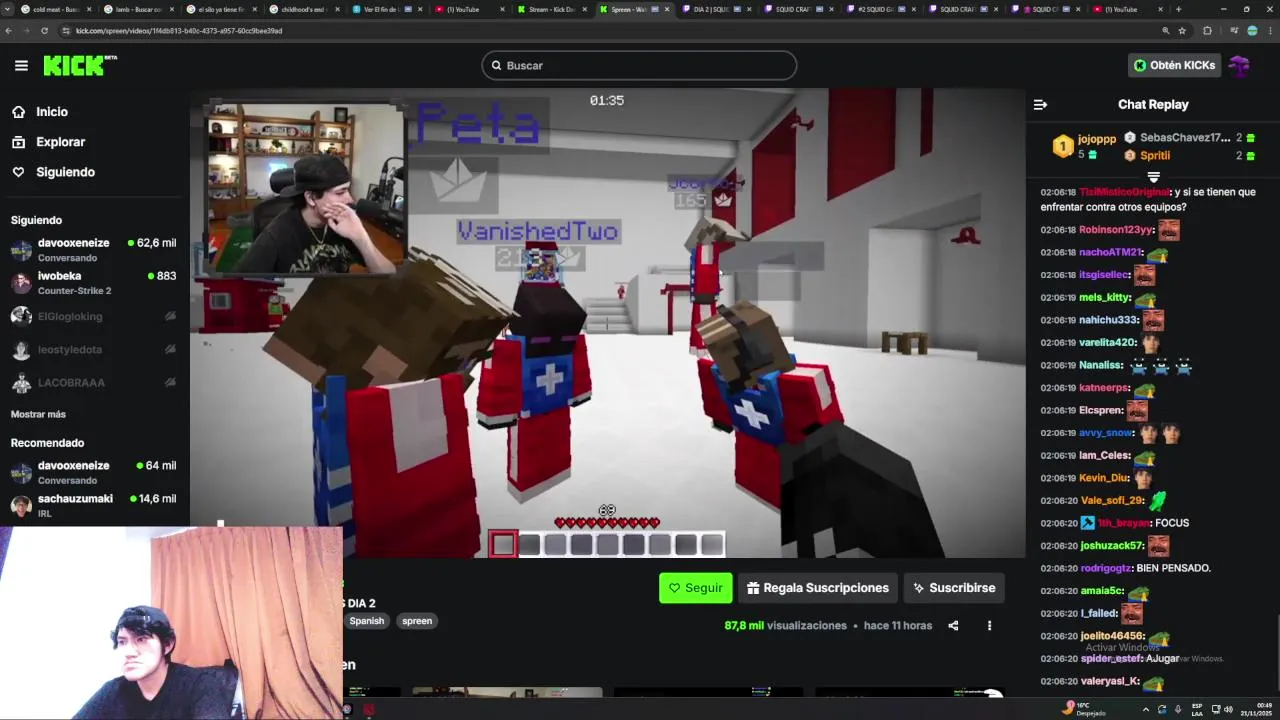The height and width of the screenshot is (720, 1280).
Task: Open recommended channel sachauzumaki
Action: [x=93, y=505]
